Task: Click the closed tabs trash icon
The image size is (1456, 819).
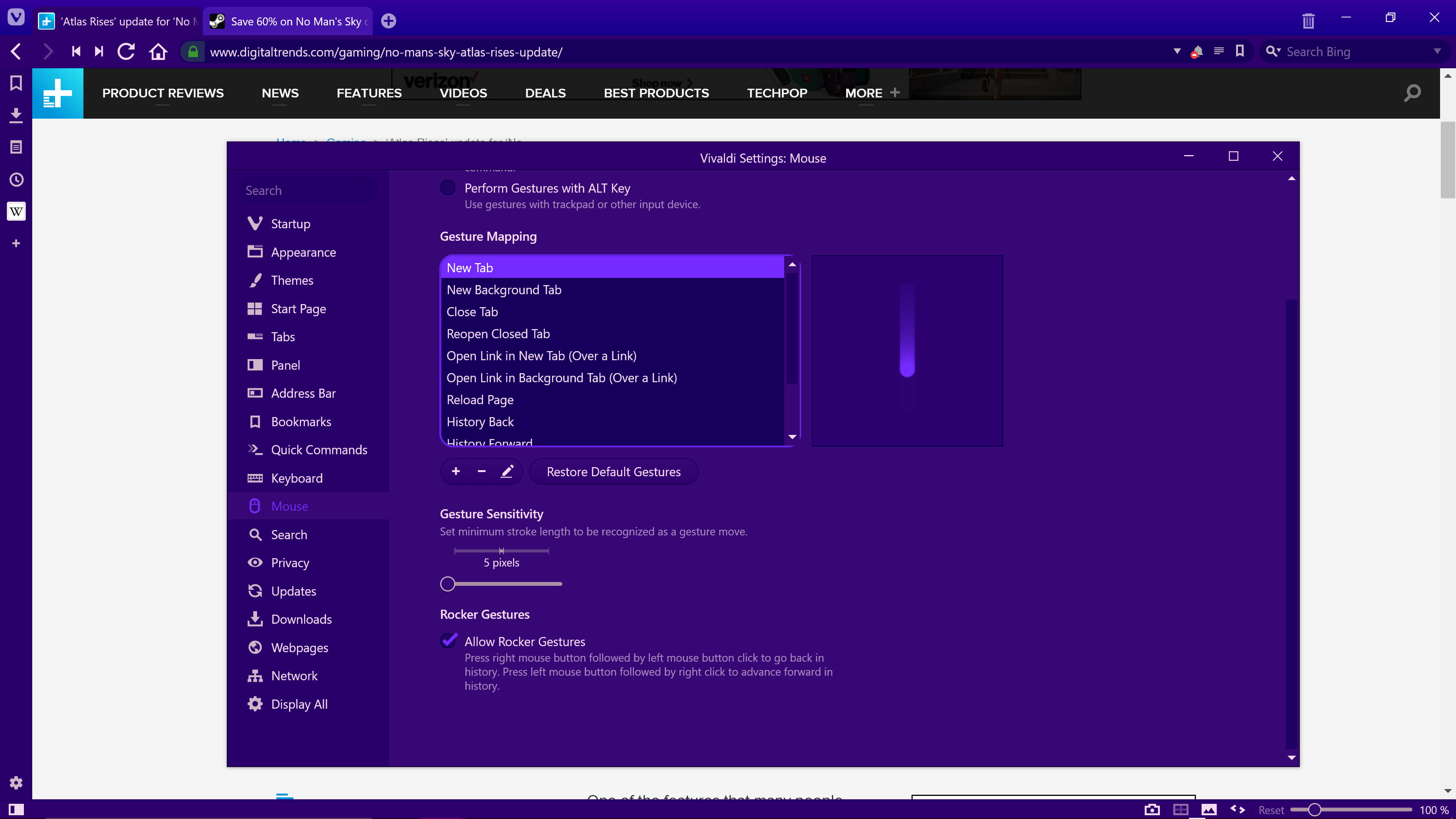Action: pyautogui.click(x=1308, y=22)
